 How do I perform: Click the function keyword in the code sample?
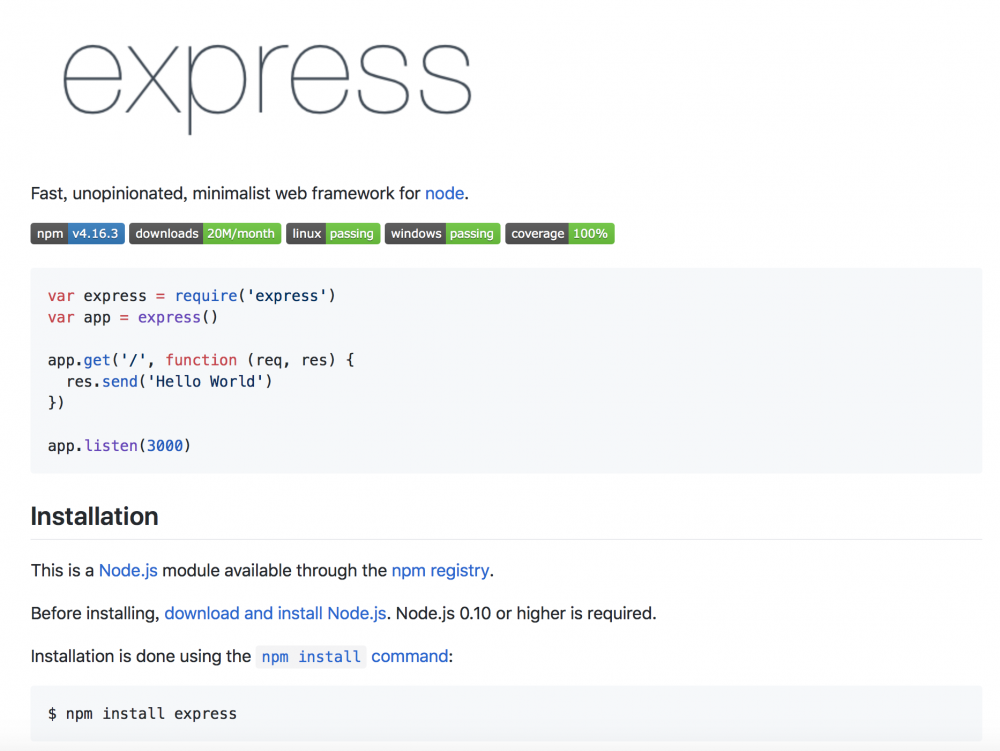(x=201, y=360)
